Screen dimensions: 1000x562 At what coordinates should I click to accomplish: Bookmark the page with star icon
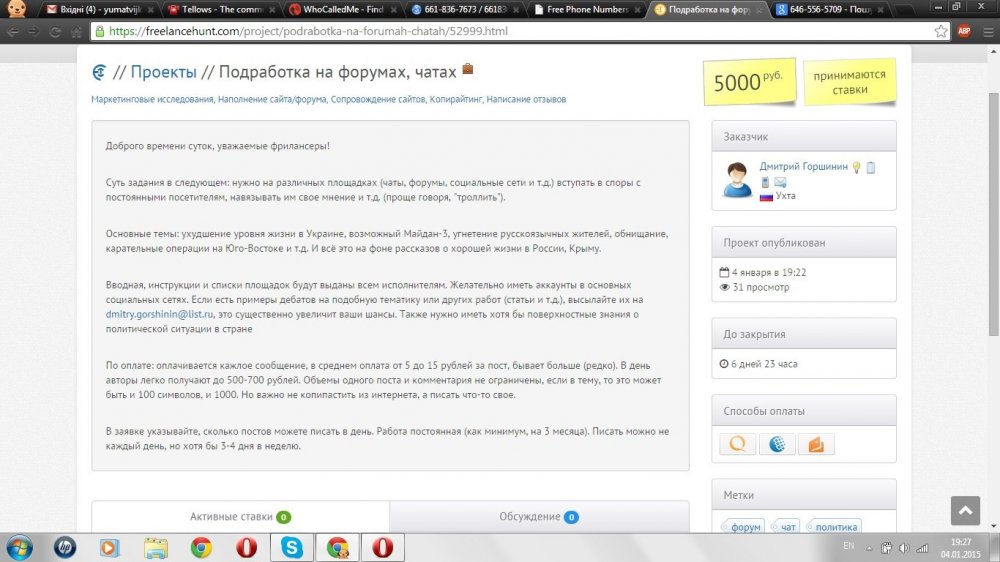click(941, 31)
